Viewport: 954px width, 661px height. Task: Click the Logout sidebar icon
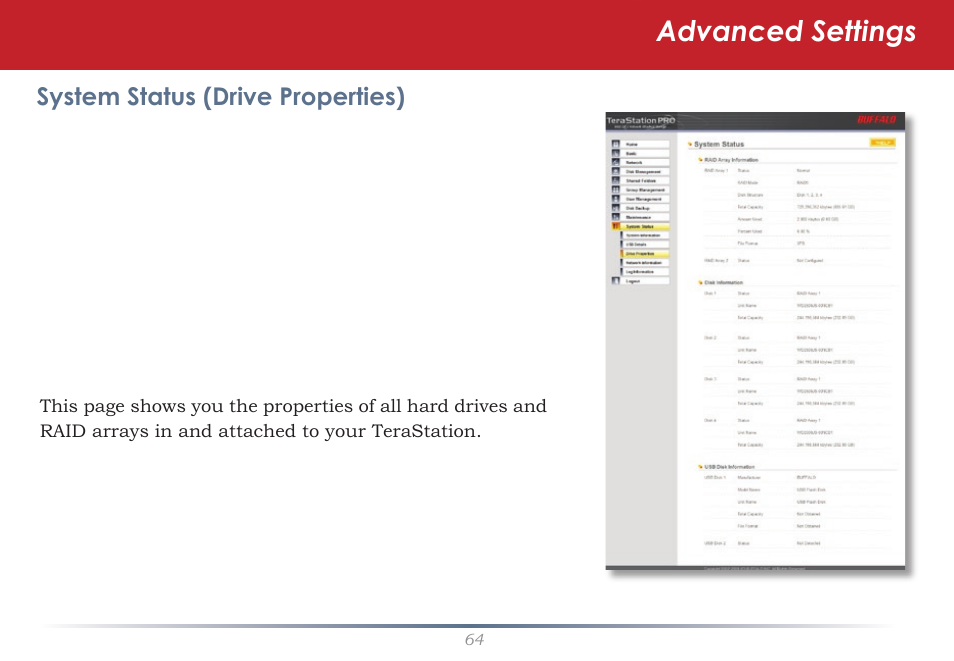616,281
